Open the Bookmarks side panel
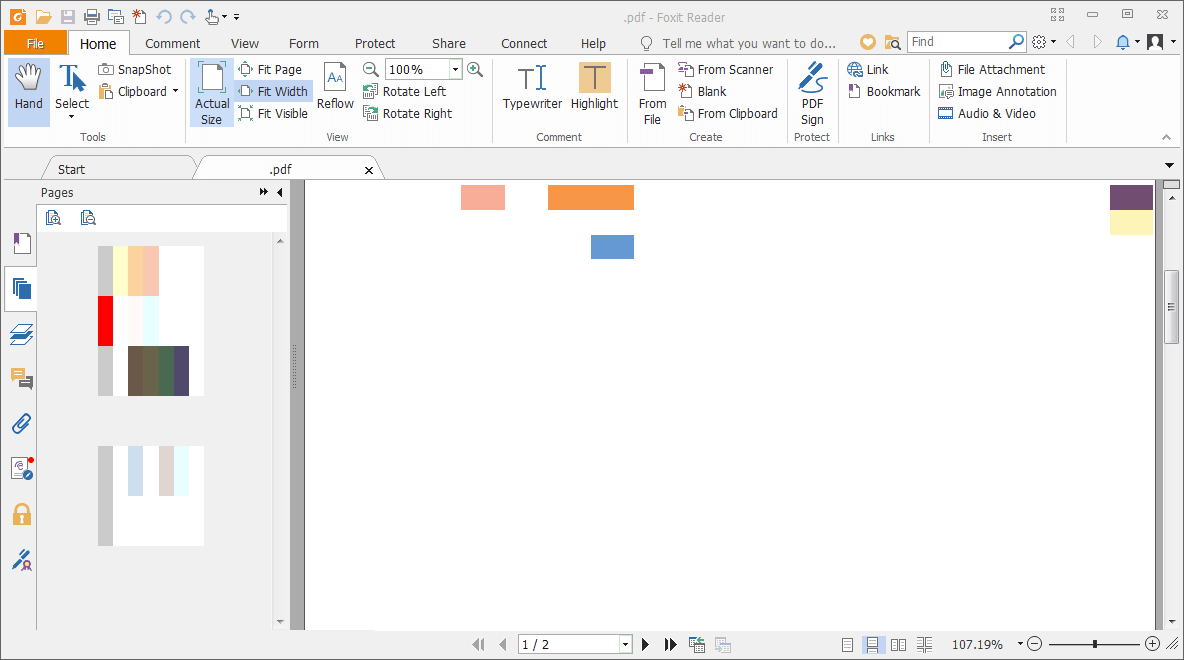This screenshot has height=660, width=1184. 21,243
